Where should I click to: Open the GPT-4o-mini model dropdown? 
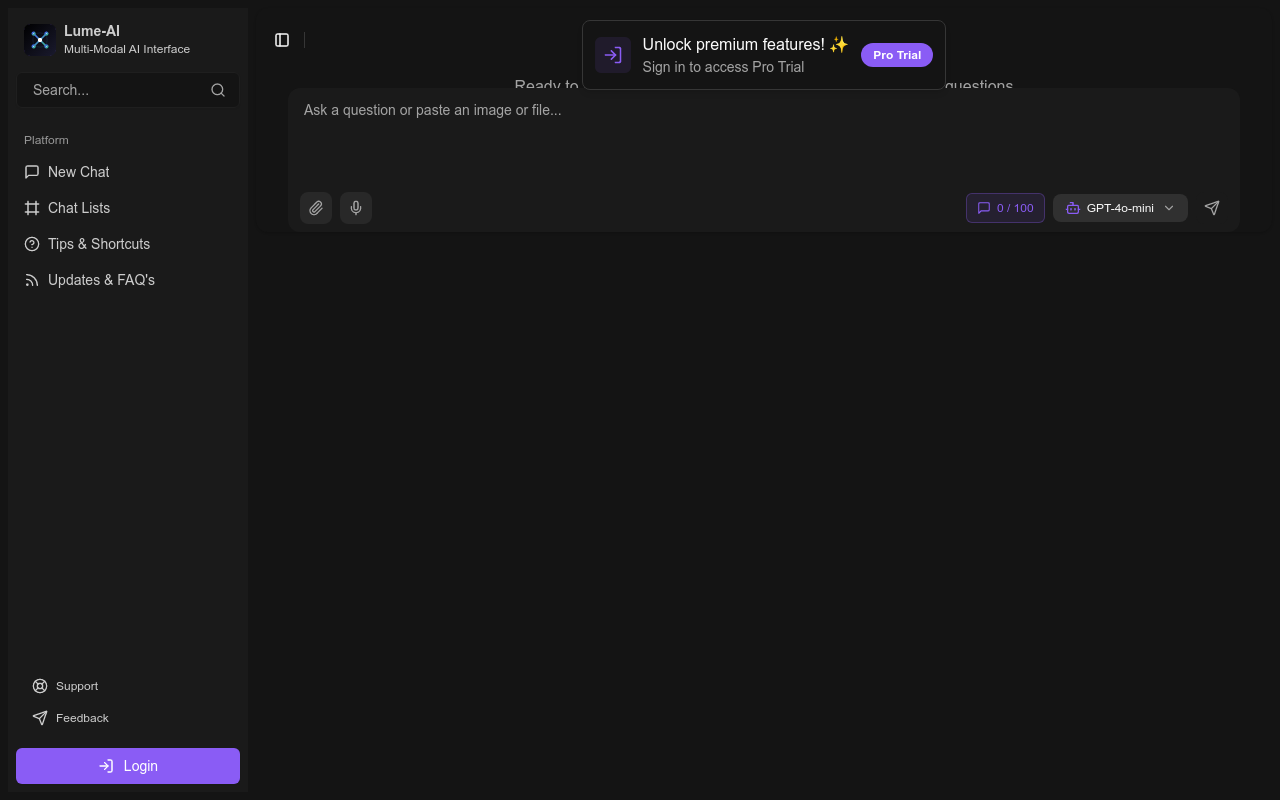tap(1120, 208)
